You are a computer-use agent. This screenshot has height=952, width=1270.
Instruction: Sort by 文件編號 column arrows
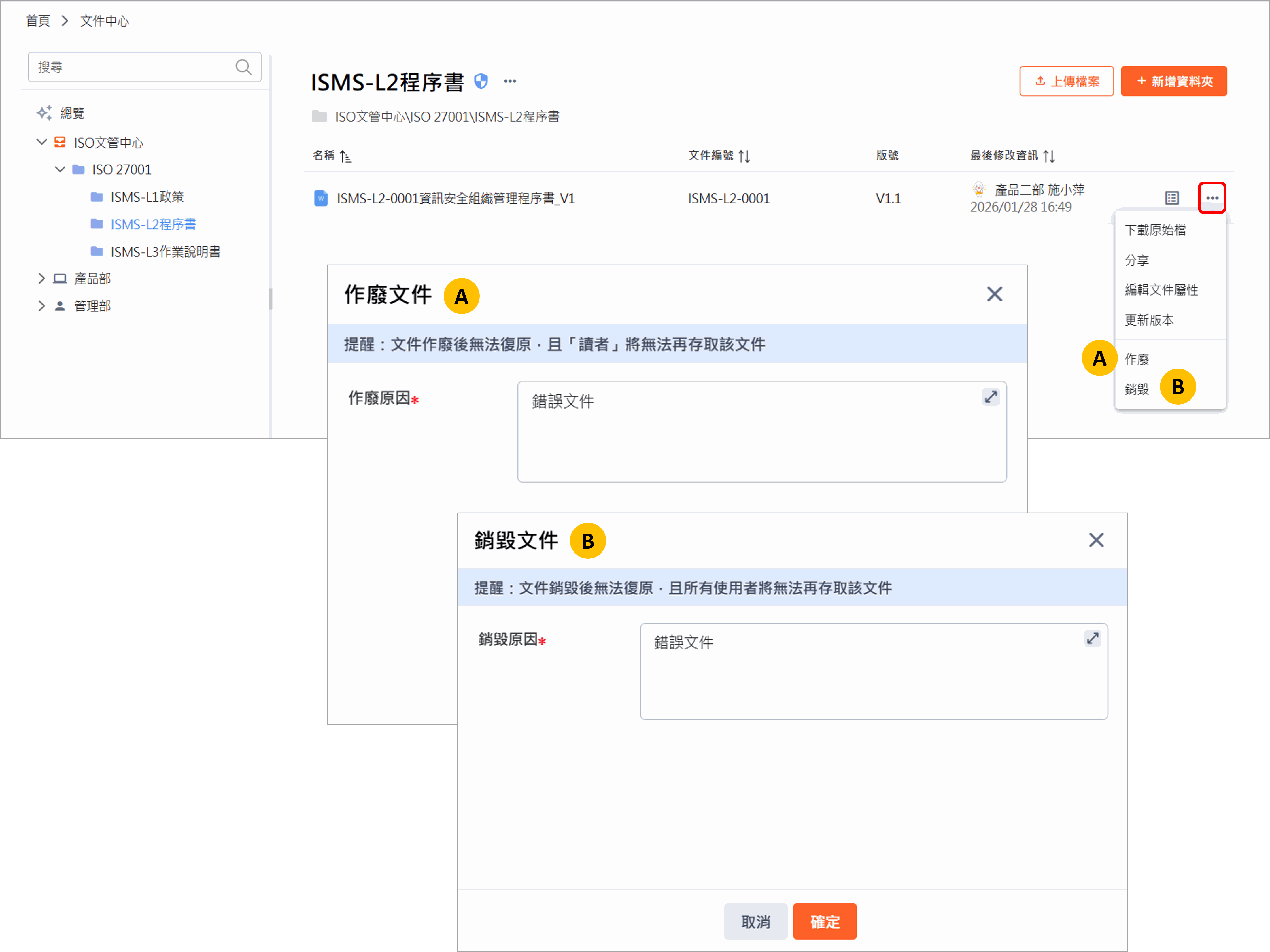pyautogui.click(x=745, y=156)
